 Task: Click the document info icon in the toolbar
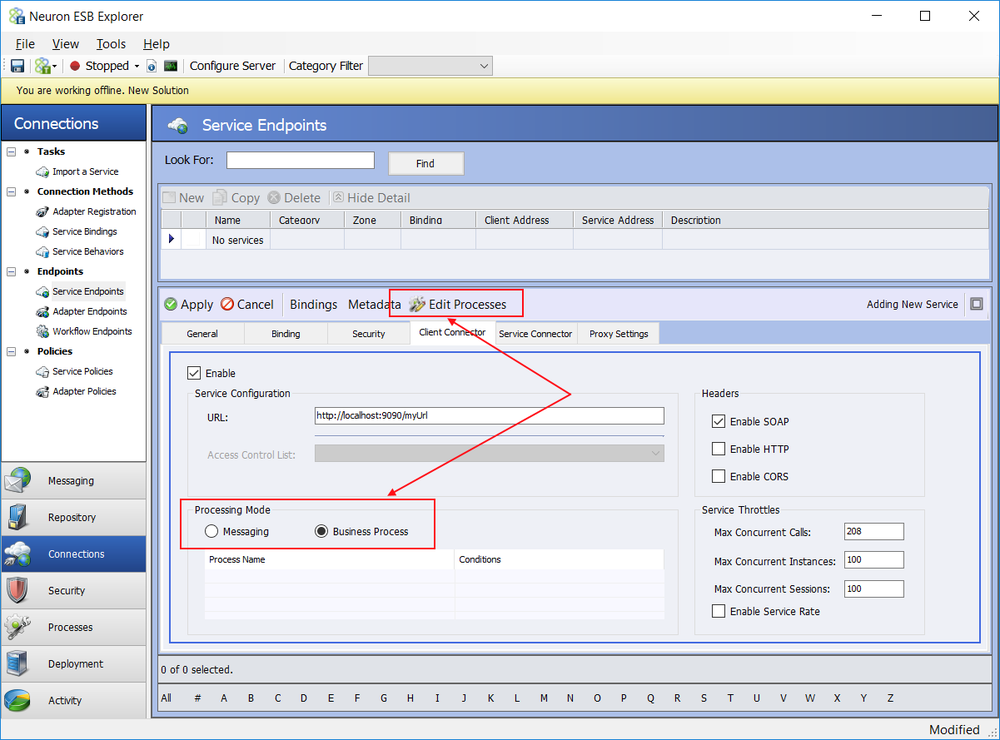pyautogui.click(x=152, y=66)
